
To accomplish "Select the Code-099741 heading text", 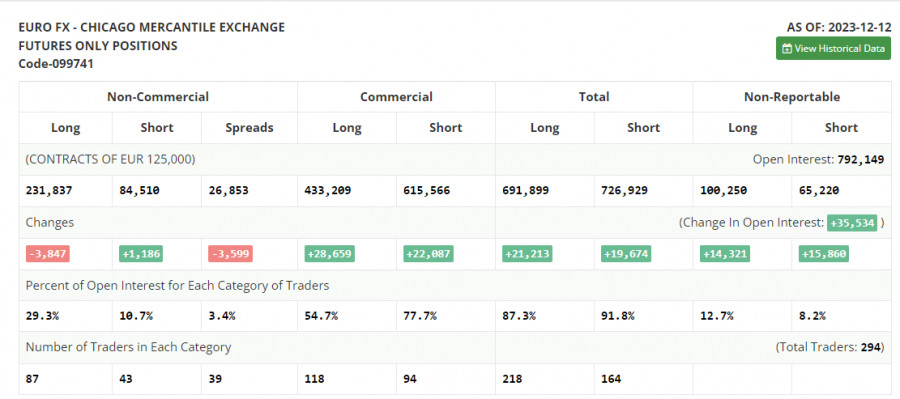I will (56, 64).
